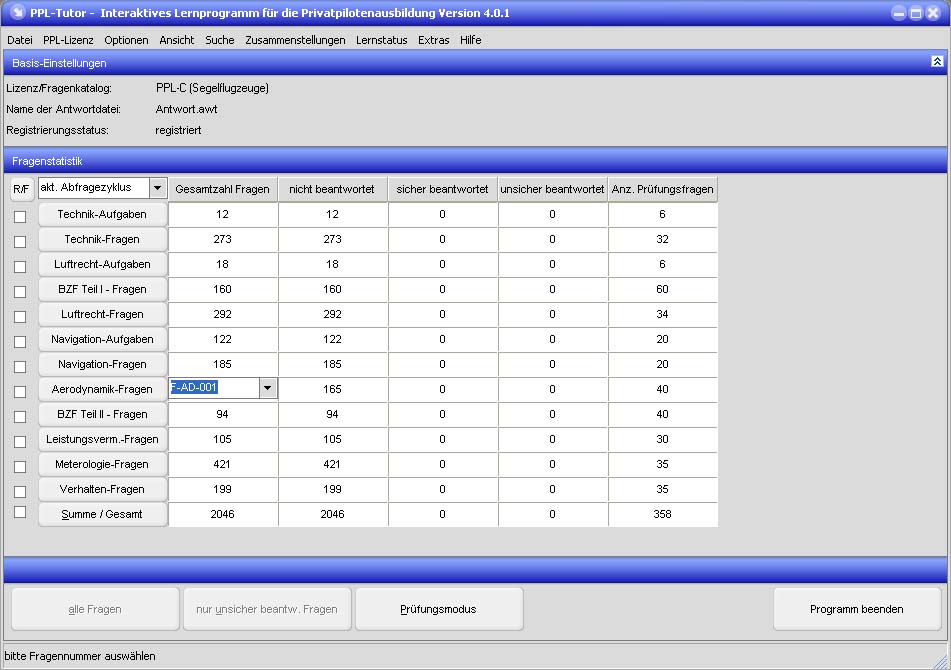Tick the Summe / Gesamt checkbox
This screenshot has height=670, width=951.
20,512
